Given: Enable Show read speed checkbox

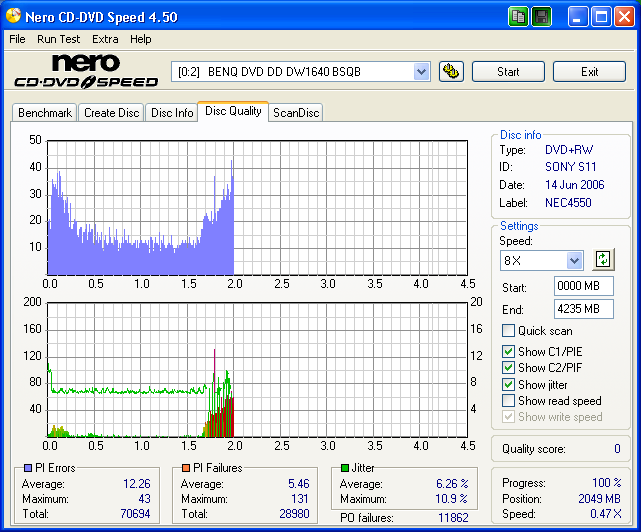Looking at the screenshot, I should point(509,401).
